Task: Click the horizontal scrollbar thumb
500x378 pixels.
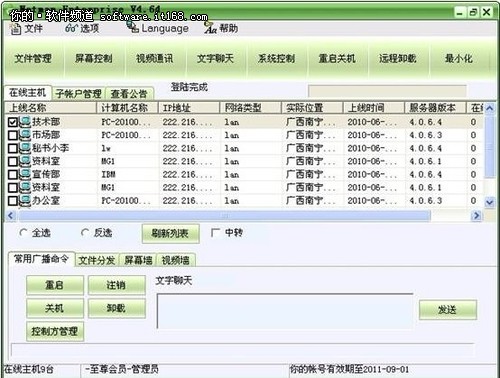Action: coord(225,216)
